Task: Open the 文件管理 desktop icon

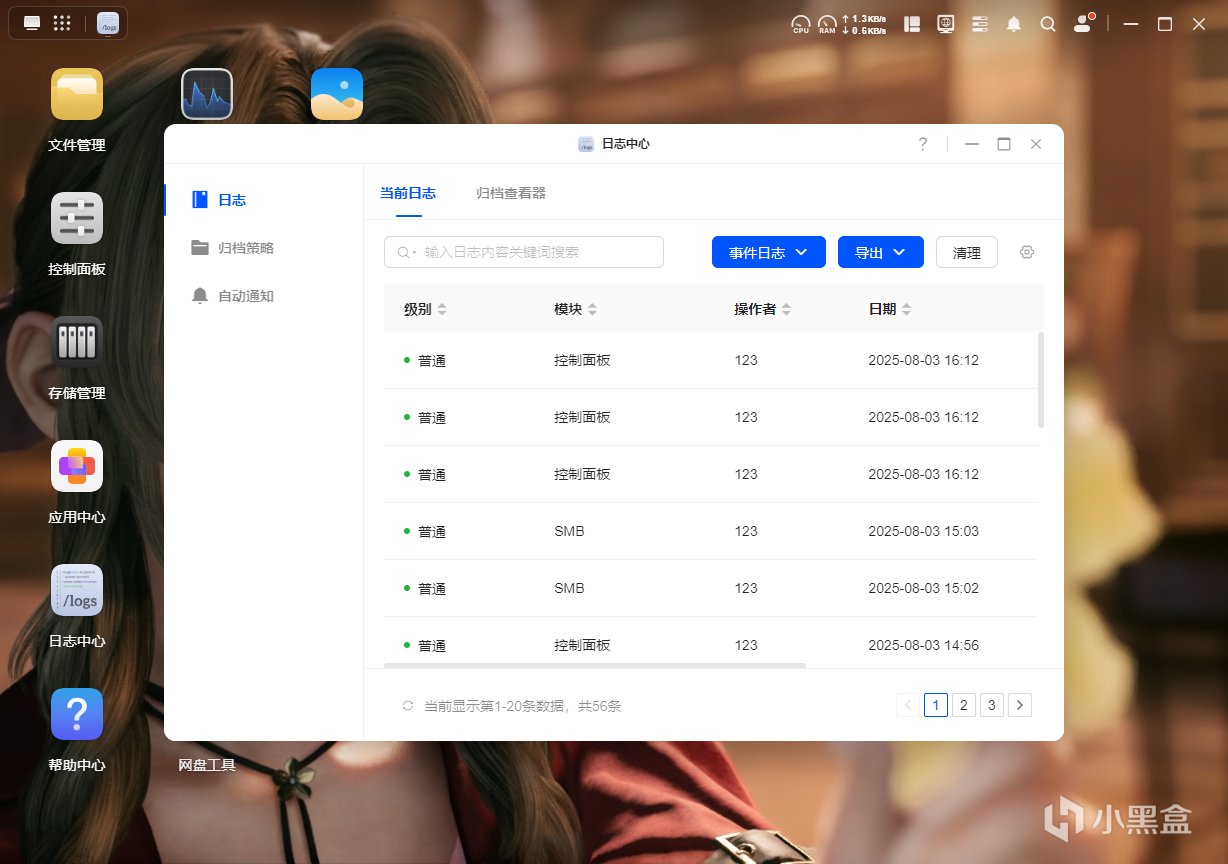Action: click(77, 94)
